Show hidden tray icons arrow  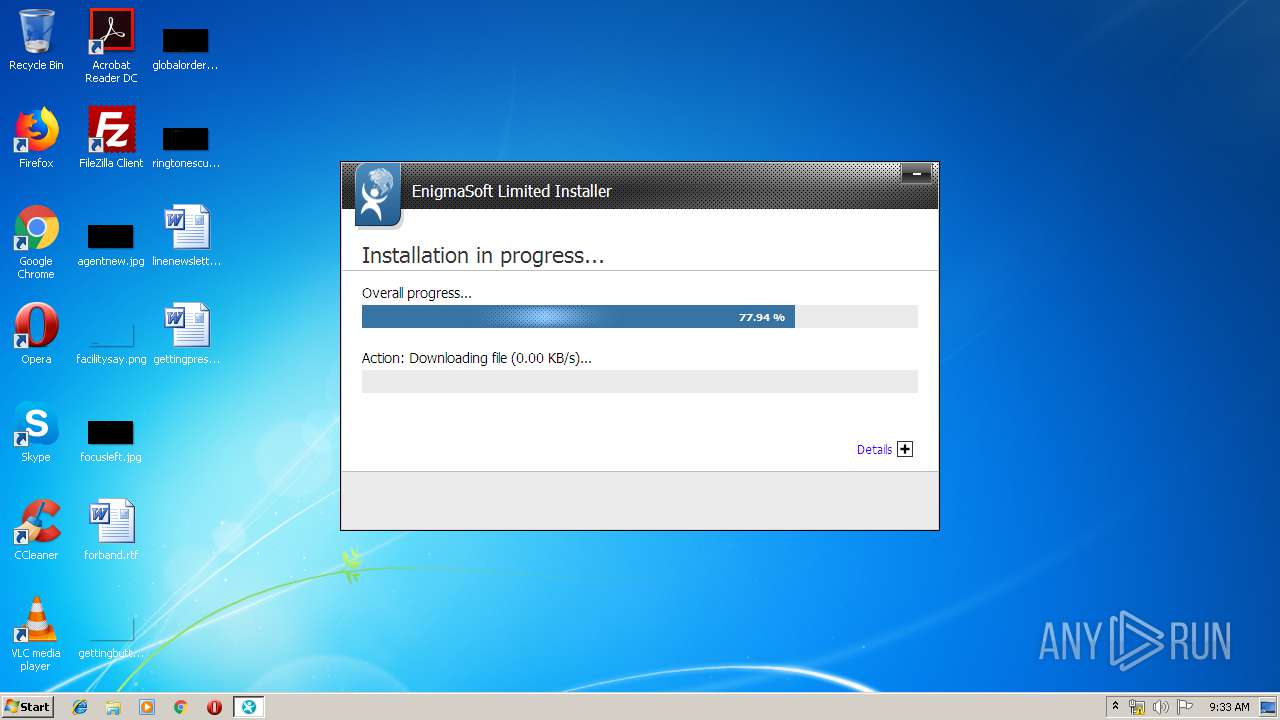pyautogui.click(x=1115, y=707)
